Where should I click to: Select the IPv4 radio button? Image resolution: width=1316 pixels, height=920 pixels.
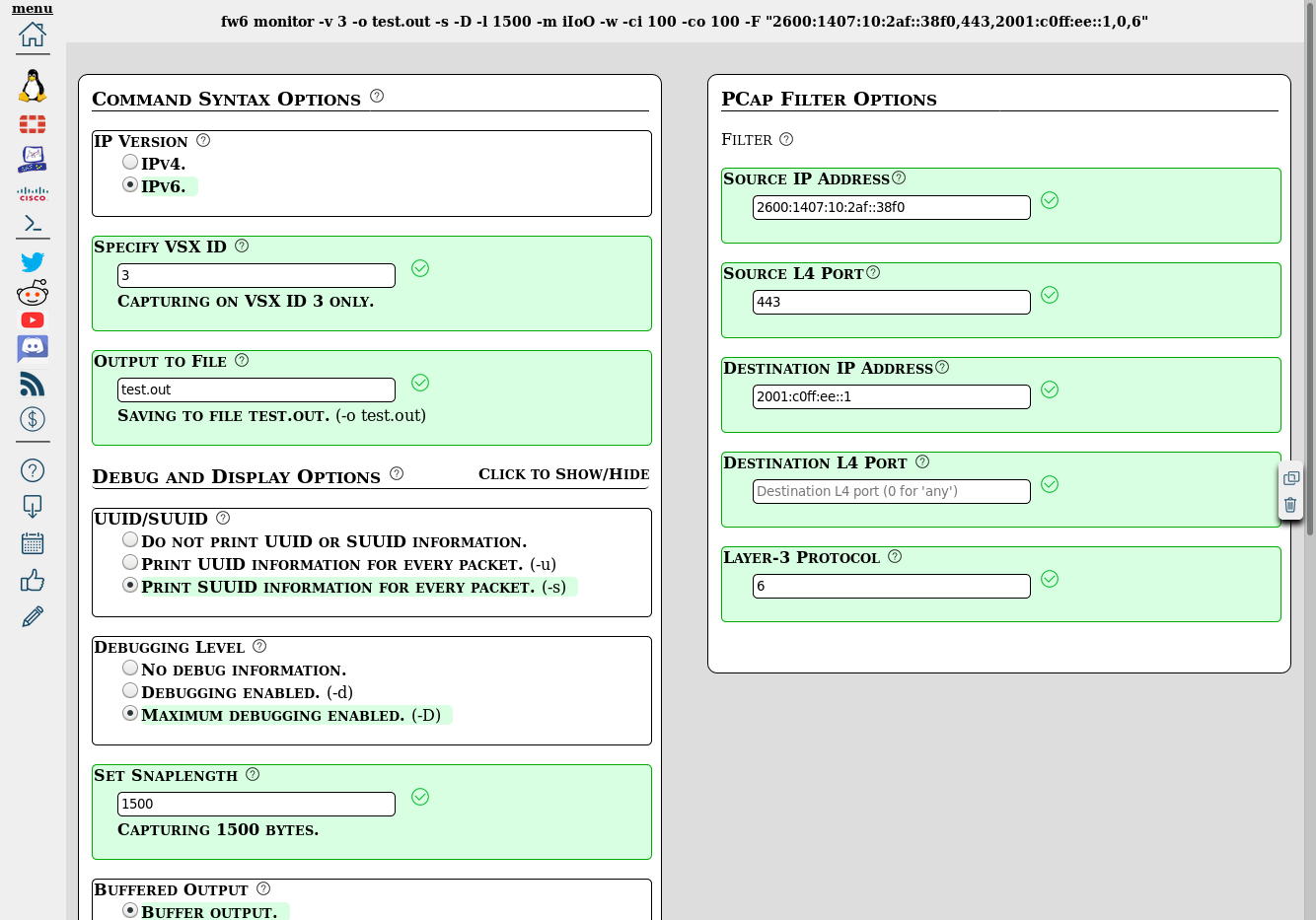(x=130, y=162)
